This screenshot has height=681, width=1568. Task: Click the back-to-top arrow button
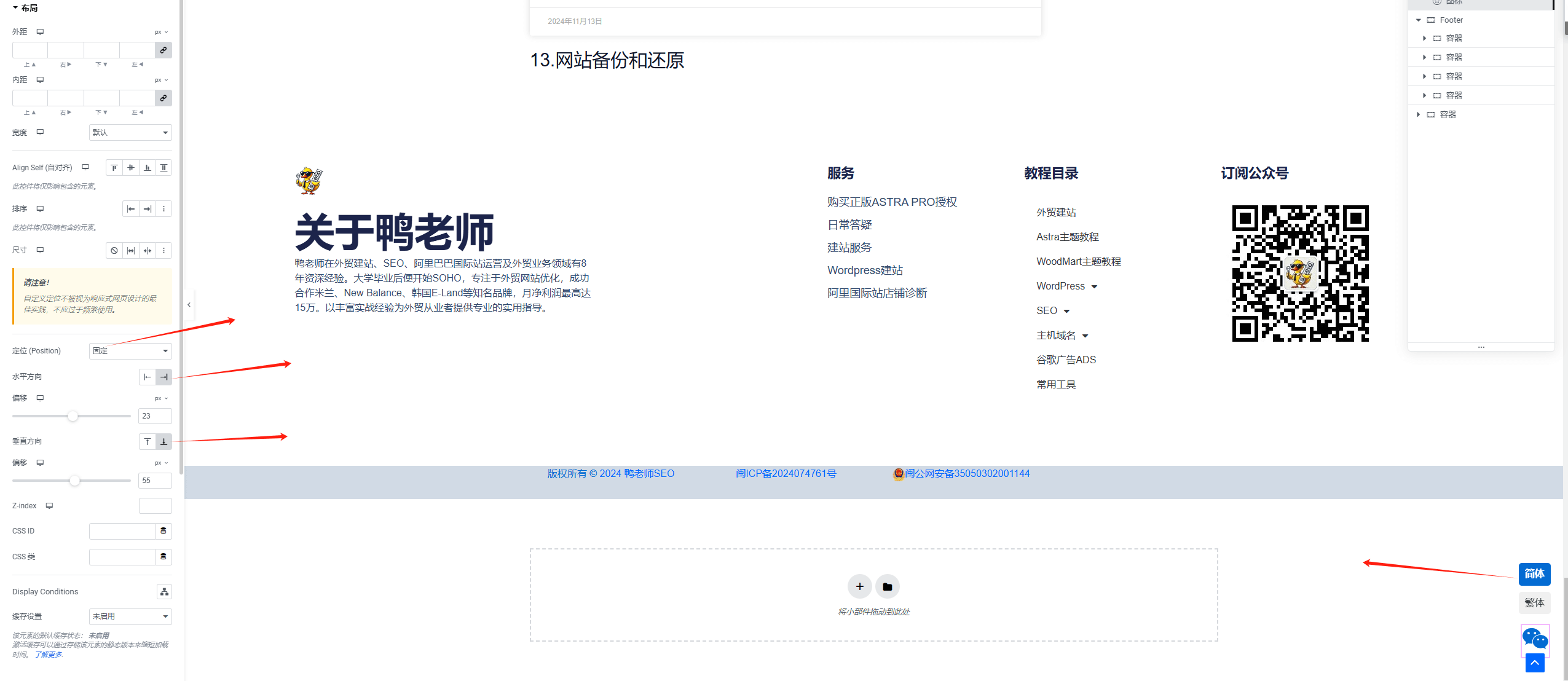(x=1535, y=663)
